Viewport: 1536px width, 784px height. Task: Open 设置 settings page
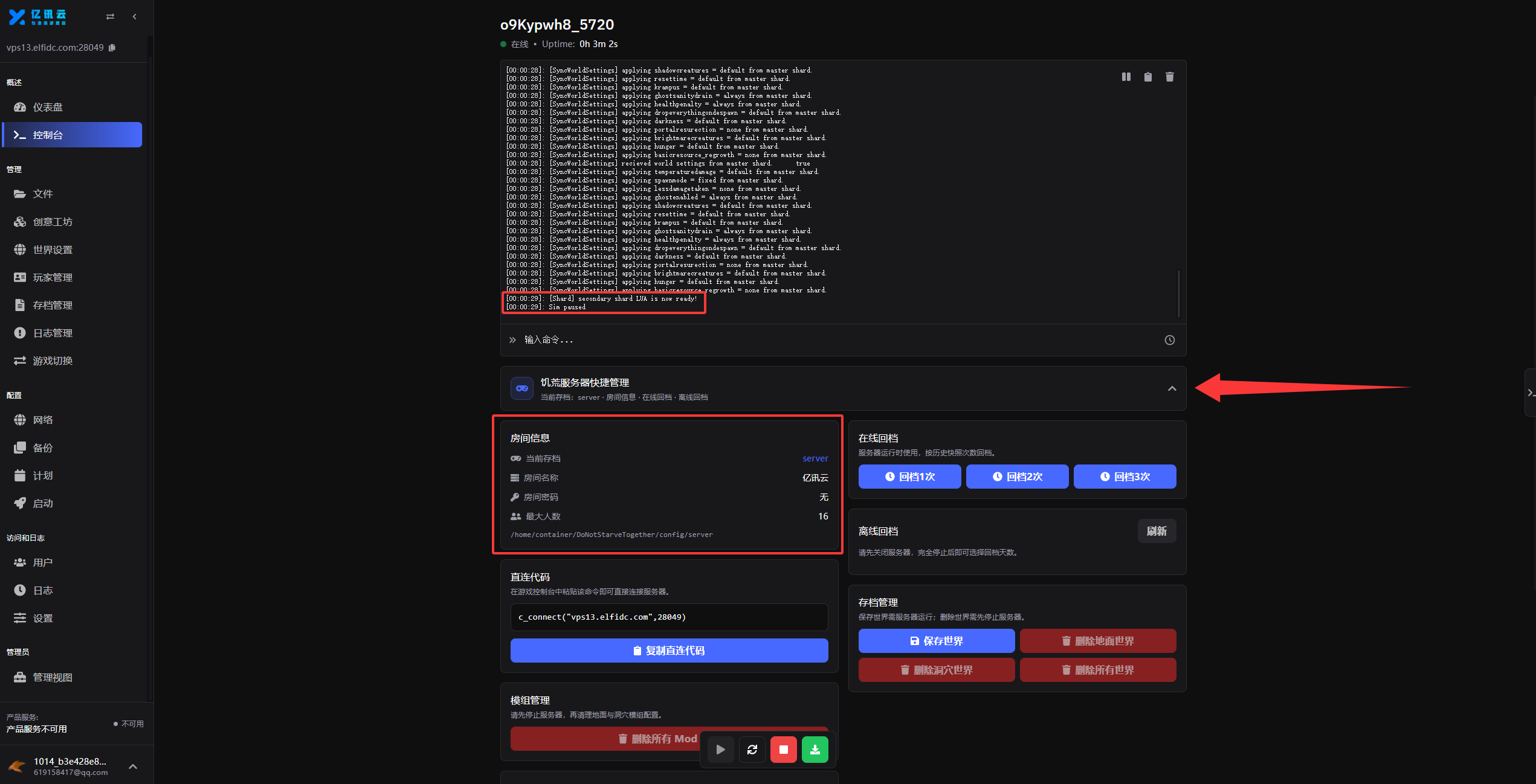[x=73, y=618]
